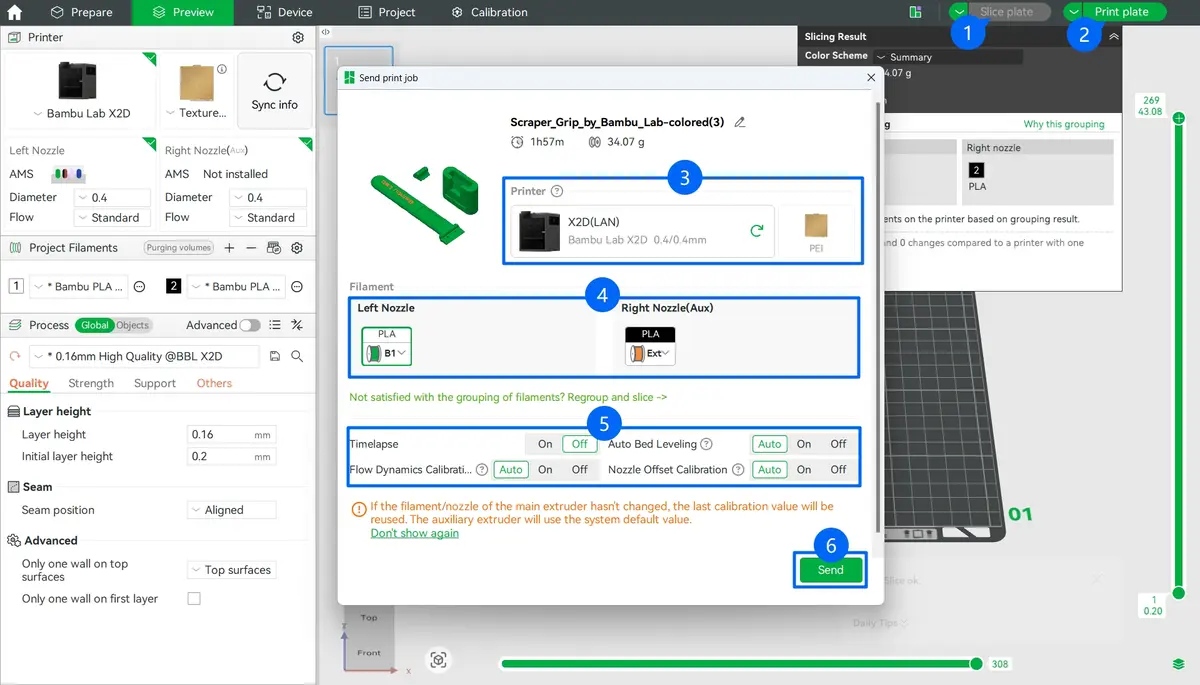1200x685 pixels.
Task: Open Project Filaments settings gear
Action: pos(297,247)
